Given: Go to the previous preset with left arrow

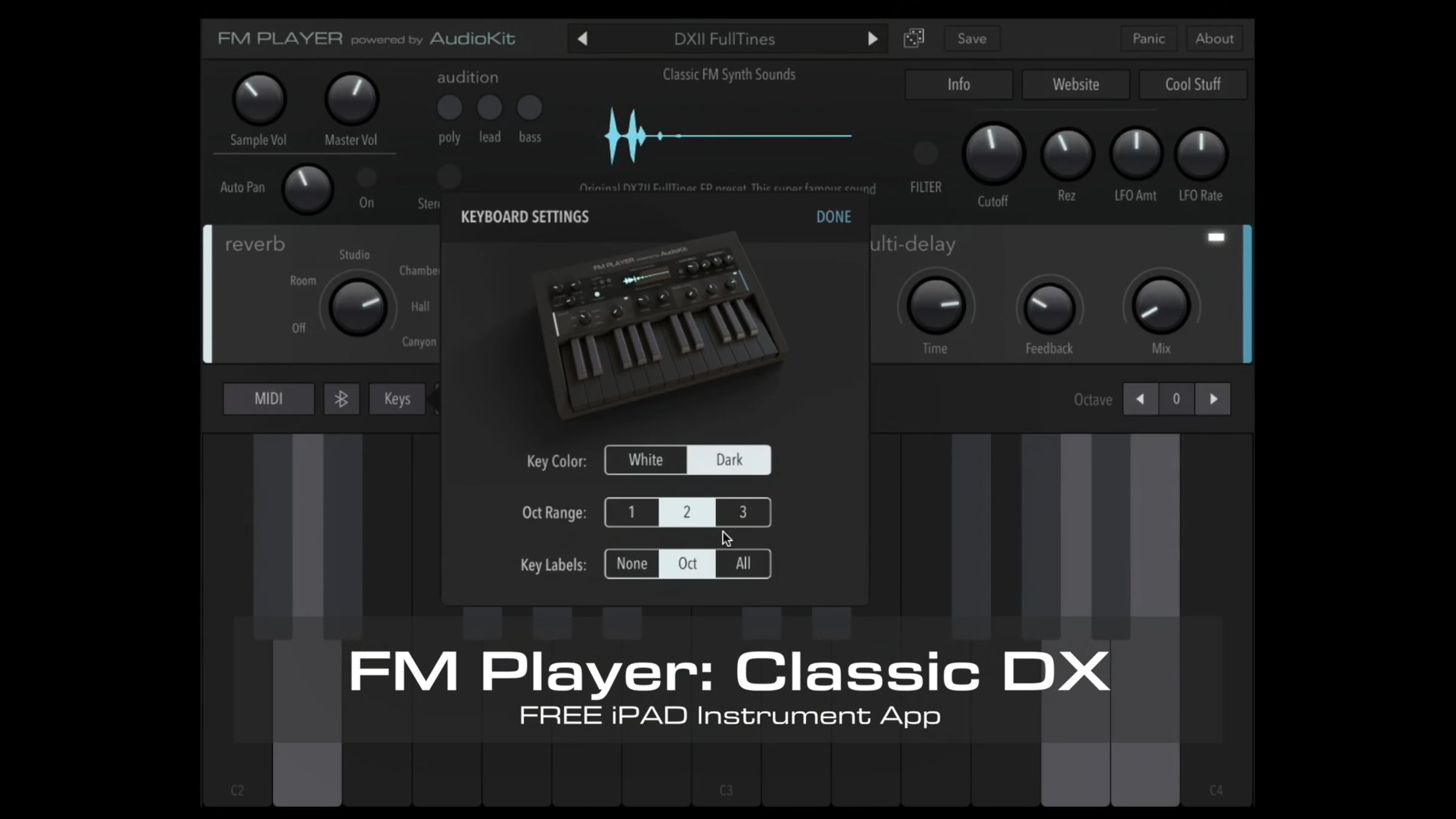Looking at the screenshot, I should [582, 39].
